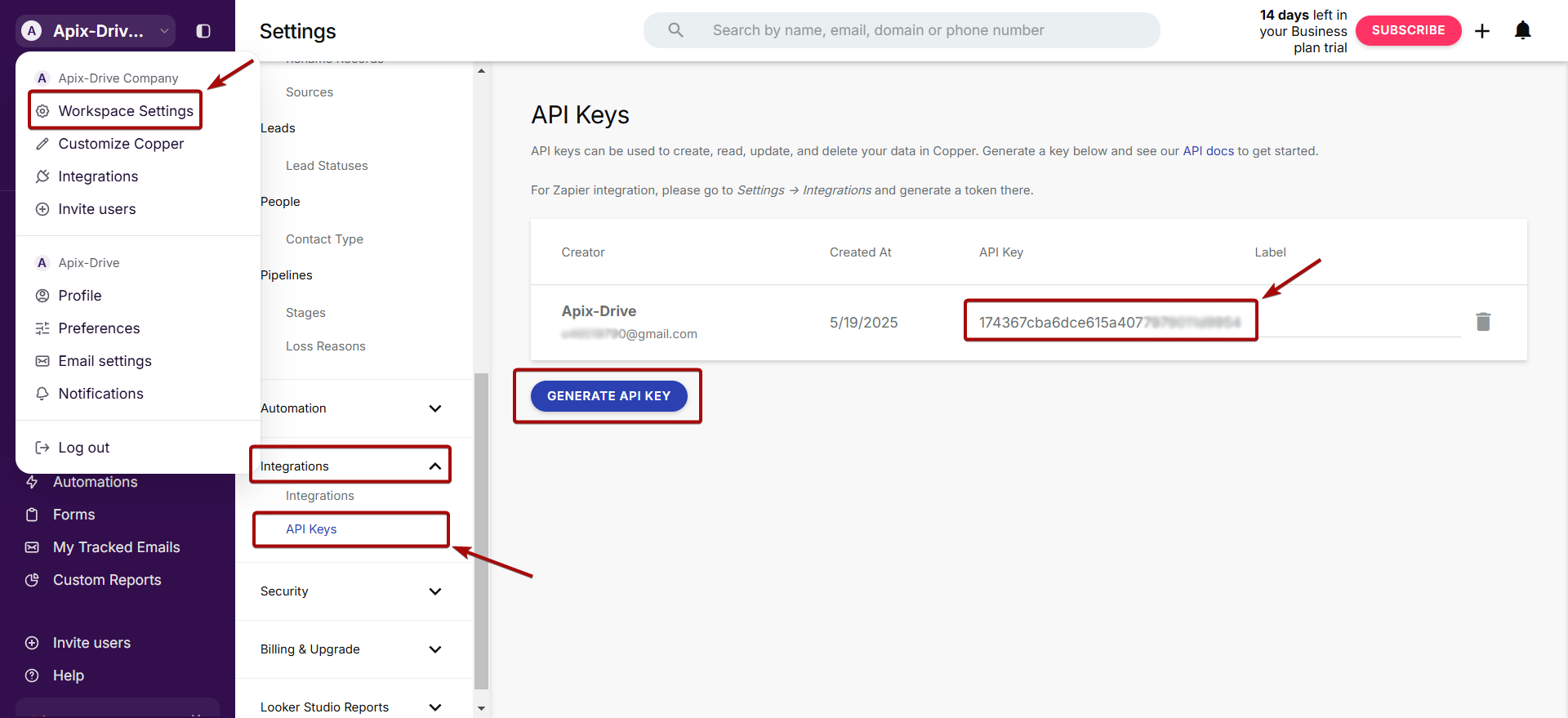
Task: Click the Log out arrow icon
Action: [42, 448]
